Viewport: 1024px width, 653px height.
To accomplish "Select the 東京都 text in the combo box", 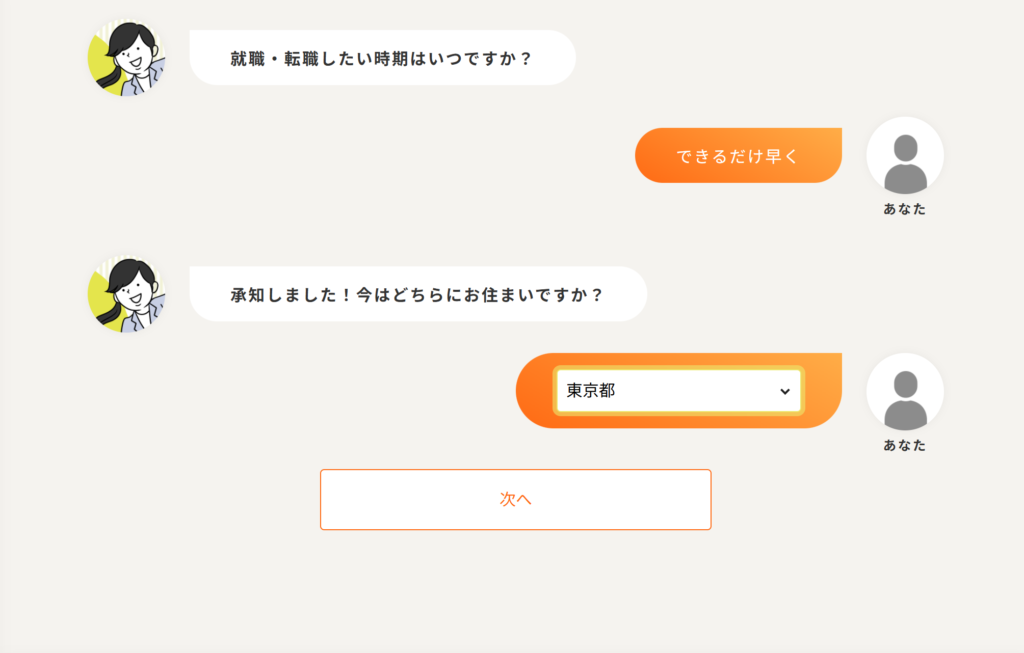I will click(x=591, y=391).
